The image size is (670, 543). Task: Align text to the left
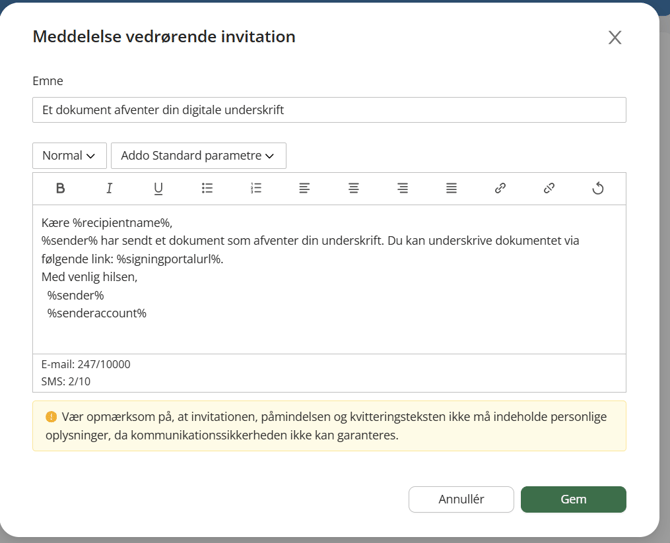[x=305, y=188]
